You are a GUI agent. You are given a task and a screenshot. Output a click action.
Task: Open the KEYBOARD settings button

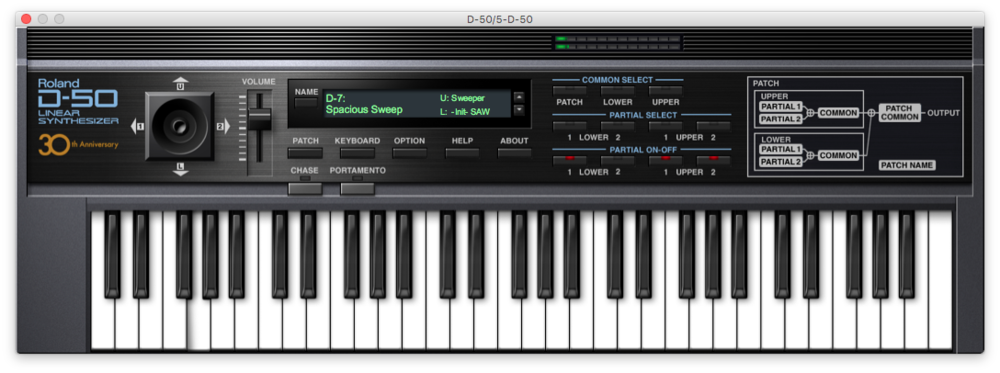357,153
